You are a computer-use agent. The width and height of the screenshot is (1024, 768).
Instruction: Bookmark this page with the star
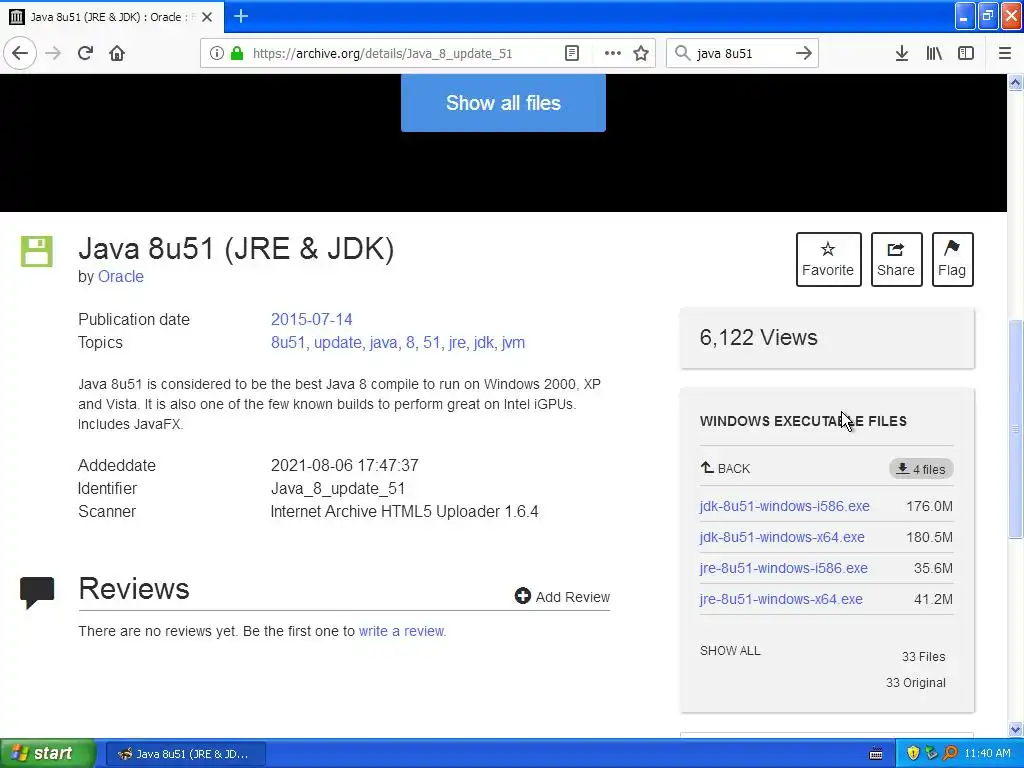tap(641, 53)
